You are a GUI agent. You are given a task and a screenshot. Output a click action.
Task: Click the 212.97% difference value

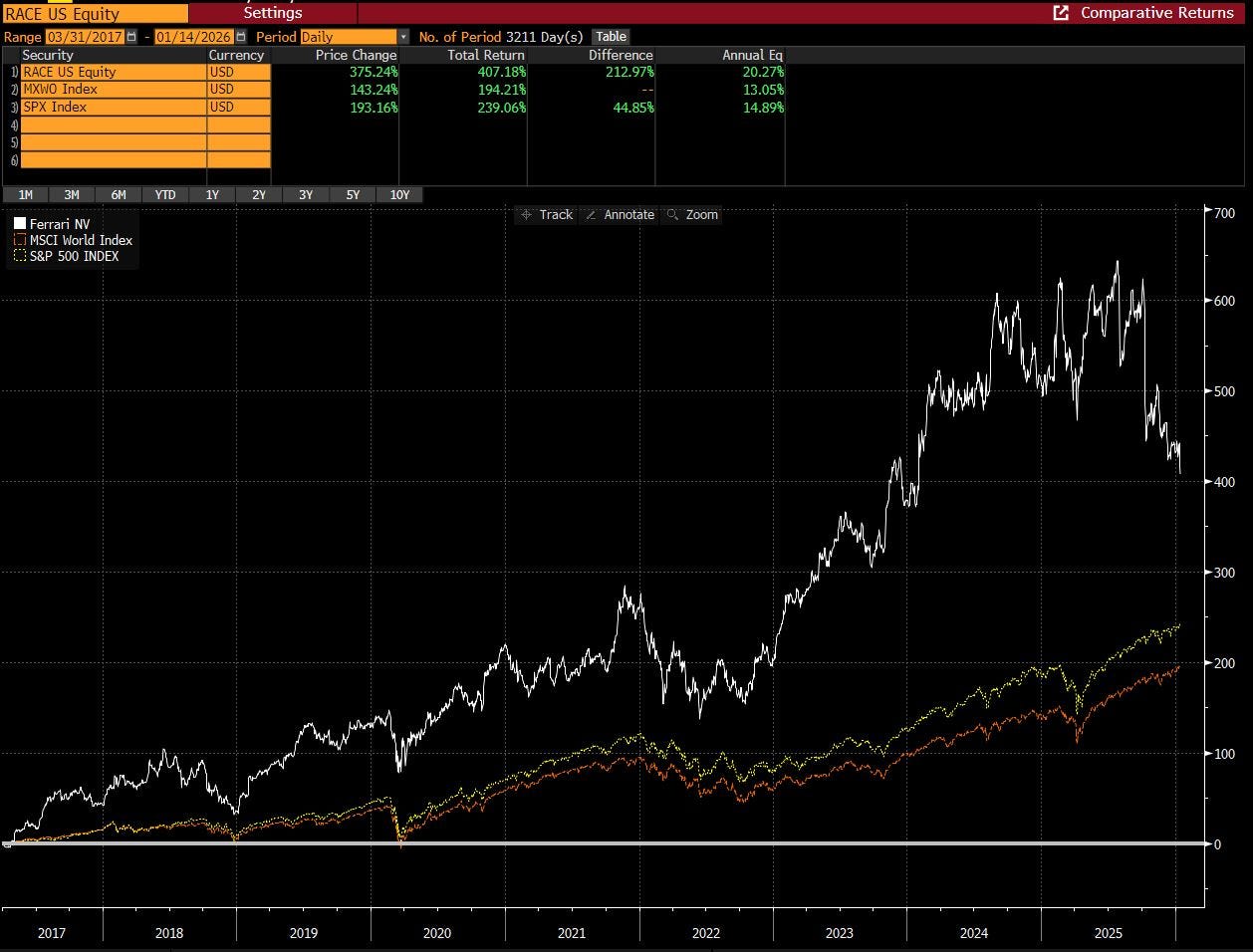(627, 72)
